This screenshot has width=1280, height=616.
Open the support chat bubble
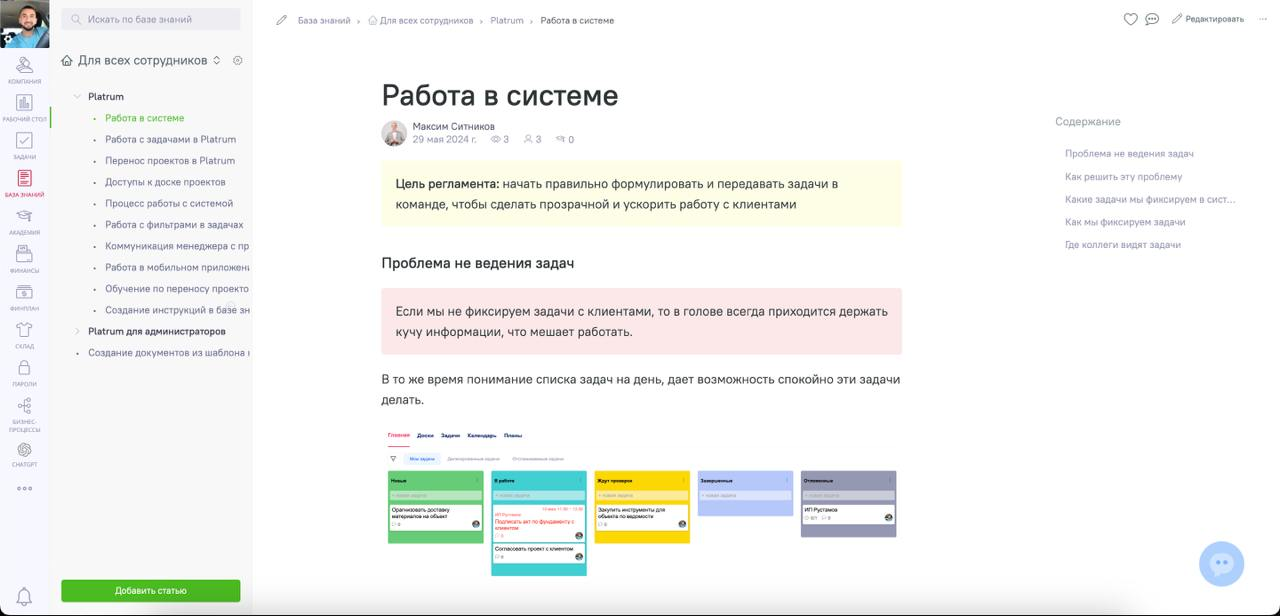[x=1221, y=564]
